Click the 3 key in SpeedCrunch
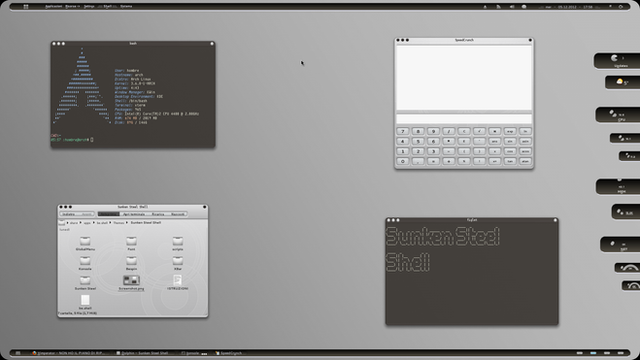Viewport: 640px width, 360px height. [433, 151]
